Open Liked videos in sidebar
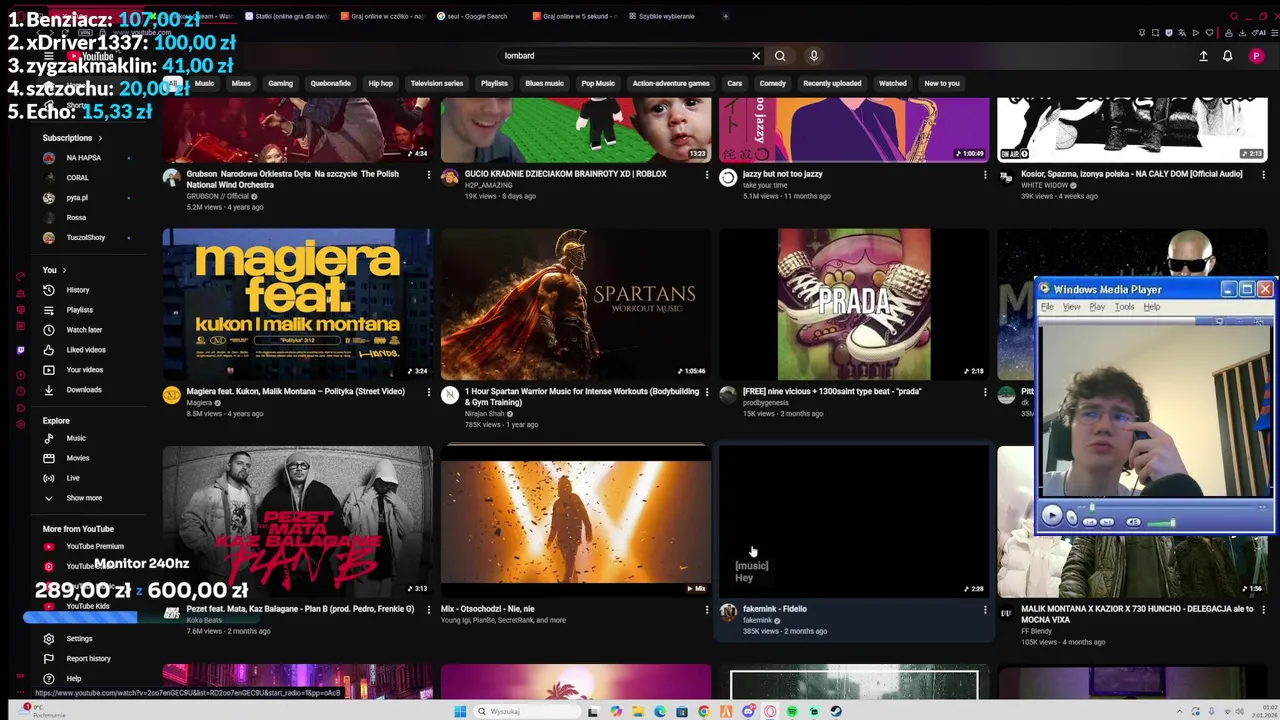Viewport: 1280px width, 720px height. (85, 350)
